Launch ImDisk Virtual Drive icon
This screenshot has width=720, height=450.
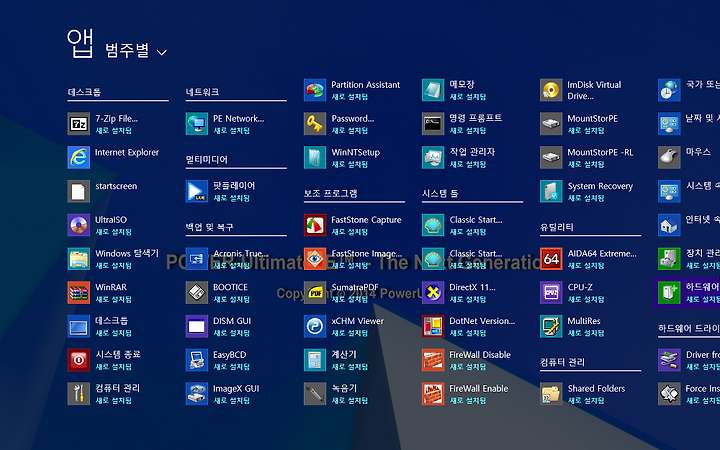[551, 90]
